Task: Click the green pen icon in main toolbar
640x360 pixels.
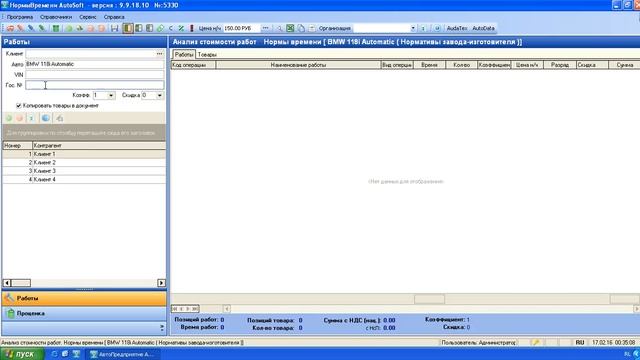Action: click(x=42, y=28)
